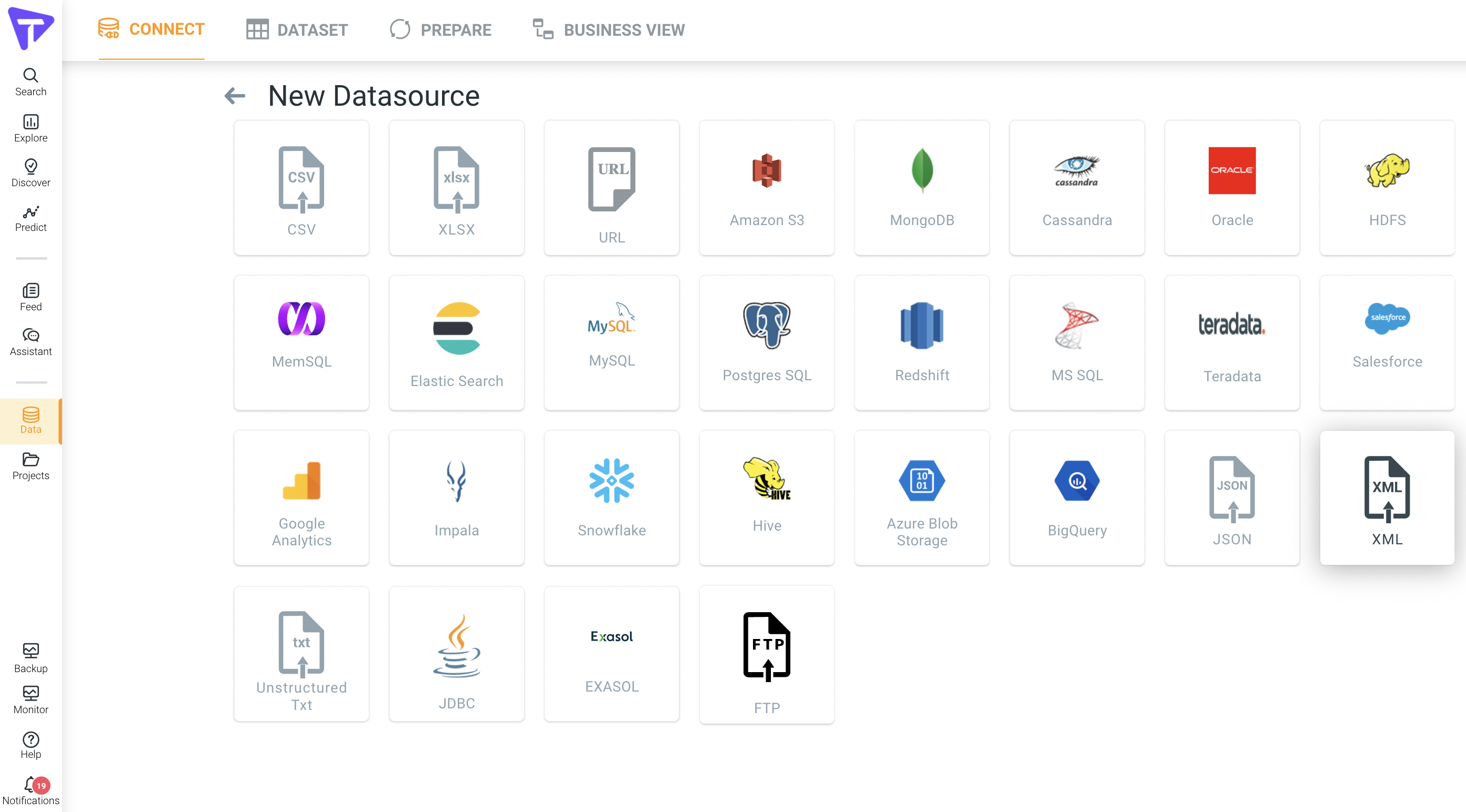This screenshot has height=812, width=1466.
Task: Click the back arrow beside New Datasource
Action: click(x=235, y=96)
